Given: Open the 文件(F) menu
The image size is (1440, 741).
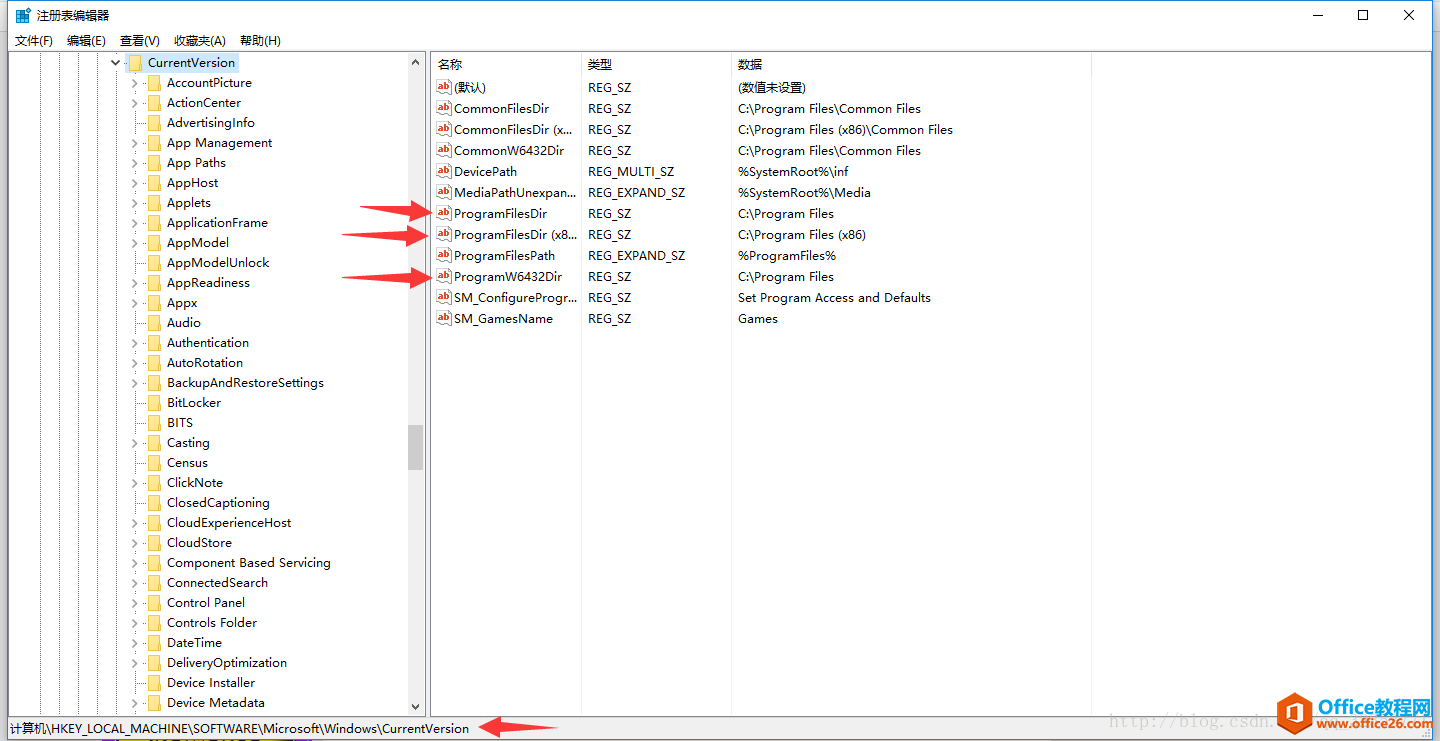Looking at the screenshot, I should point(34,41).
